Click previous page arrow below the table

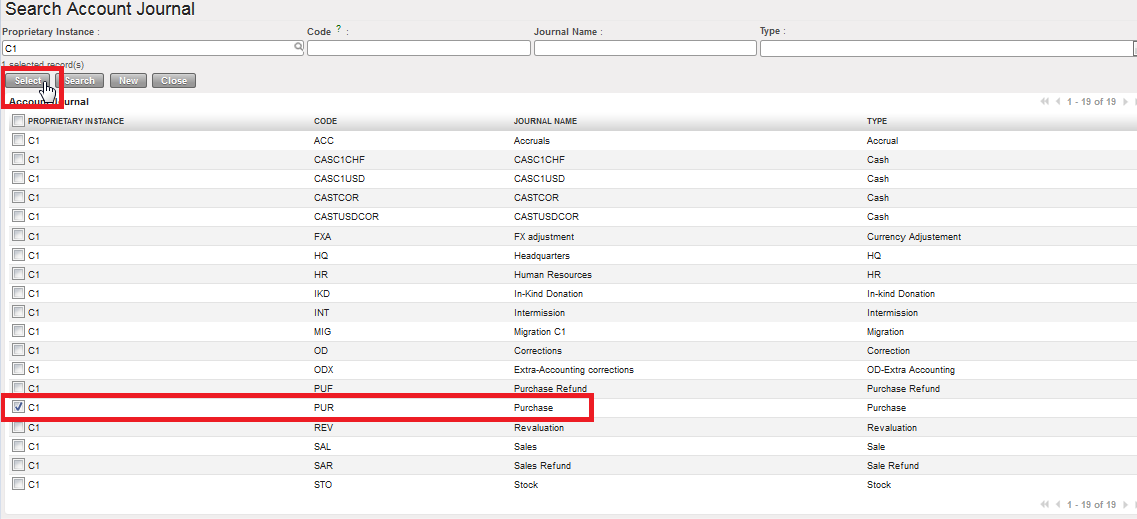[1058, 505]
